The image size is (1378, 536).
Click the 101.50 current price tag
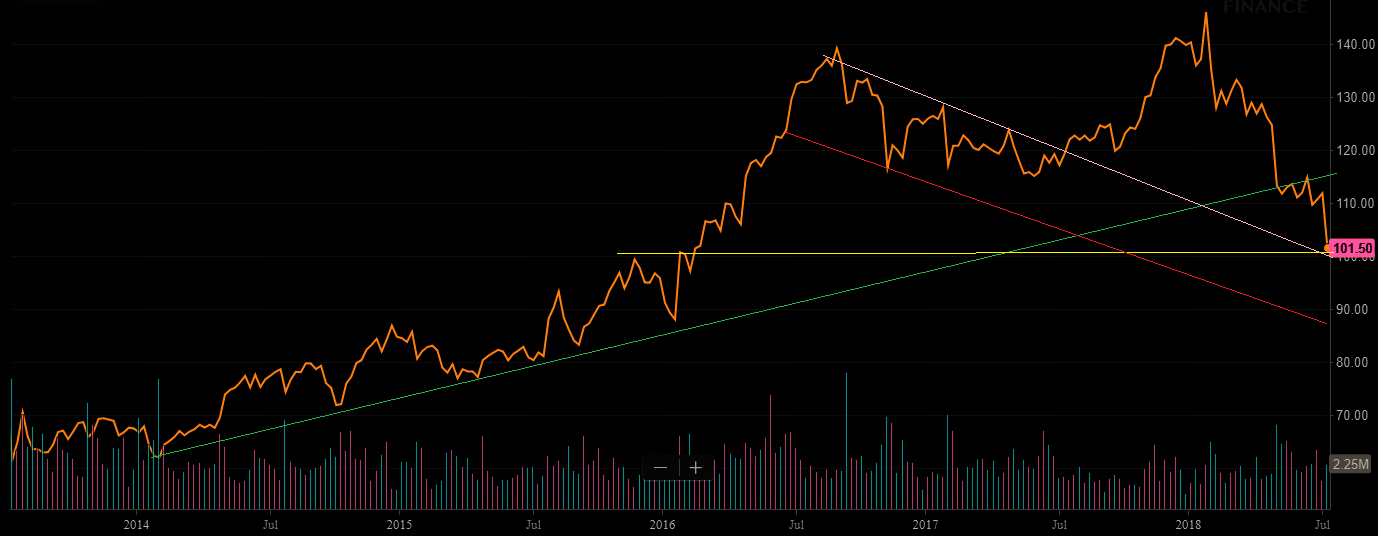[1354, 248]
